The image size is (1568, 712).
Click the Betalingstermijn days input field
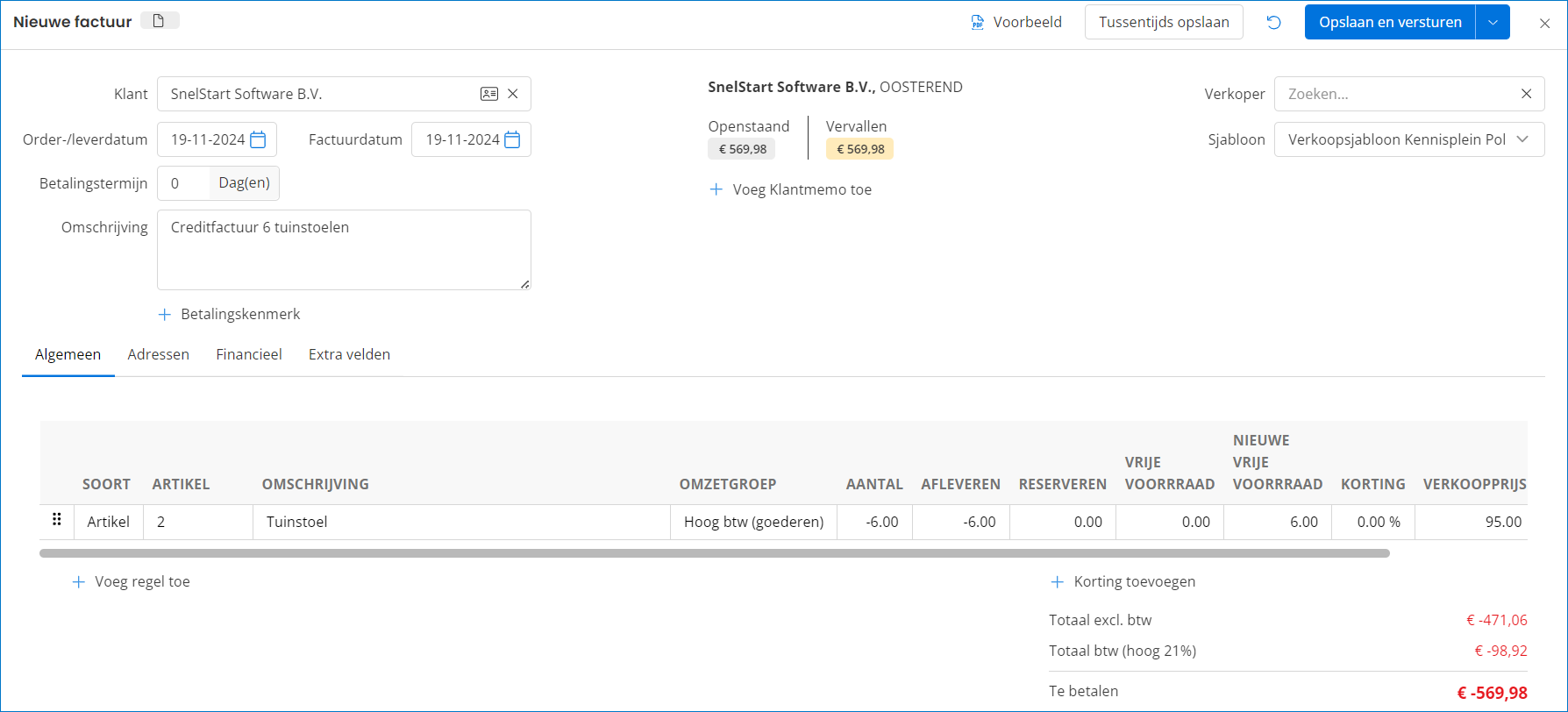click(x=184, y=183)
